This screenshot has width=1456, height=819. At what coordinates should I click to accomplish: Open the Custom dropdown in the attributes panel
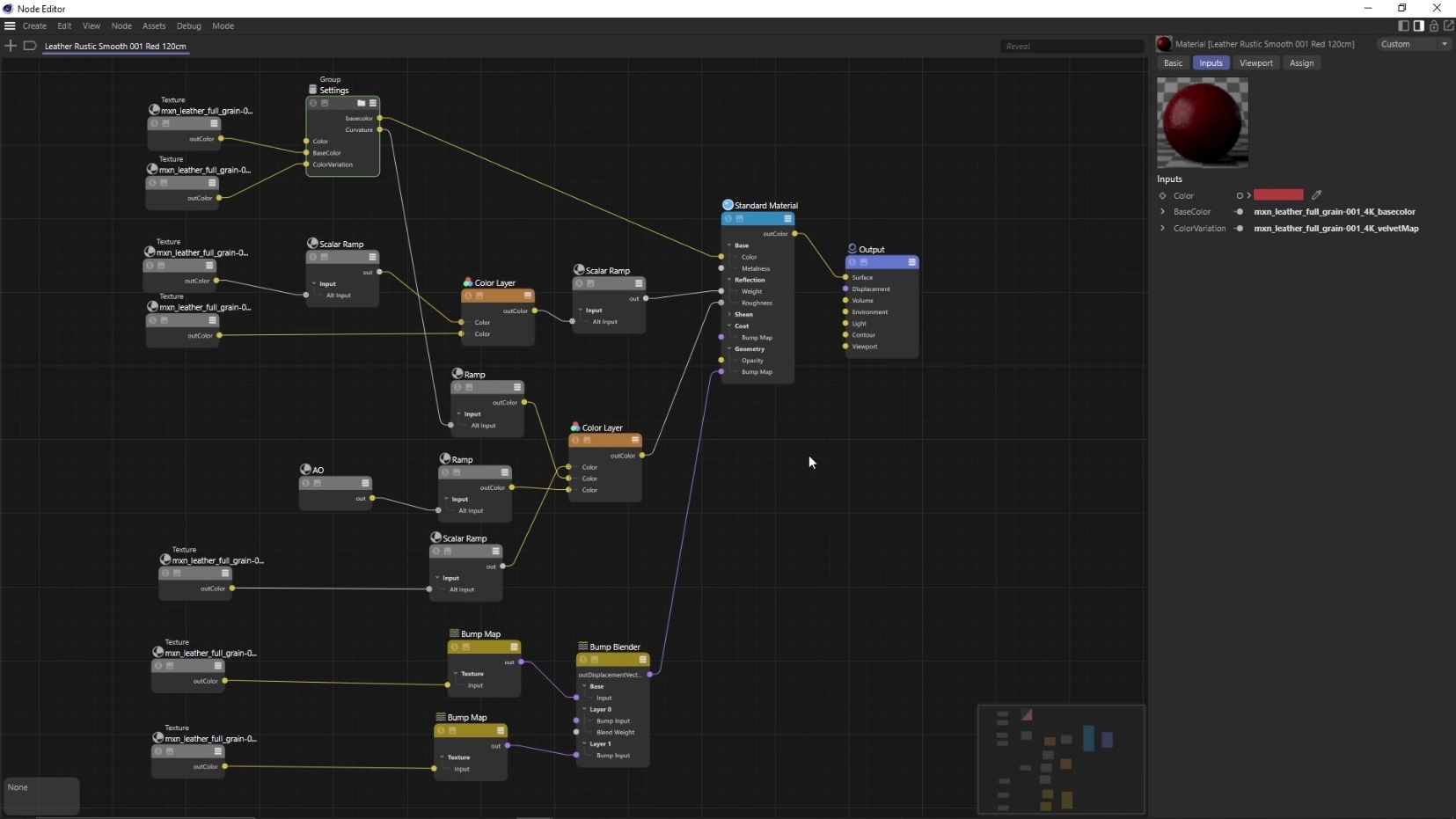1413,43
